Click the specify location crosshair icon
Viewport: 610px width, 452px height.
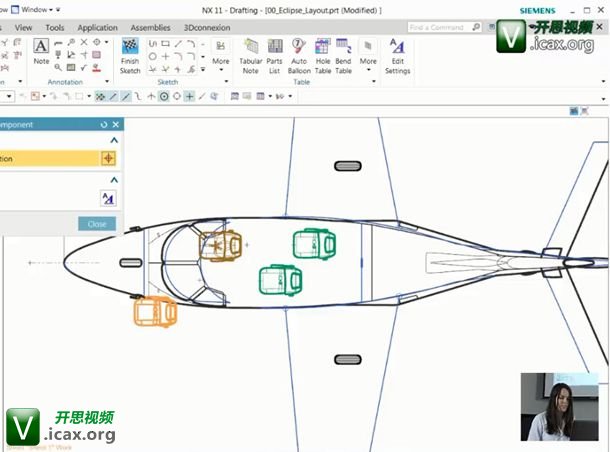pos(108,158)
